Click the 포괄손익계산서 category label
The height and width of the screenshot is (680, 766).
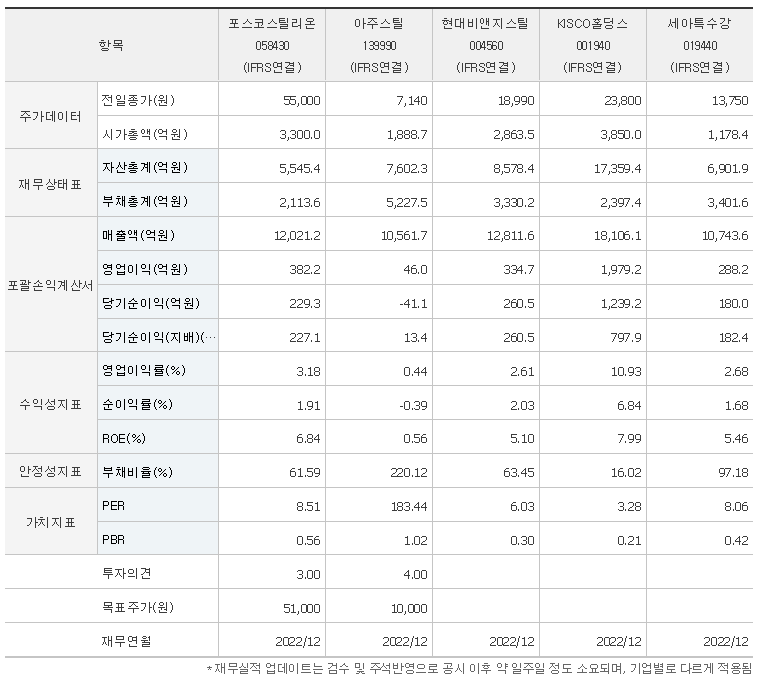click(x=50, y=286)
